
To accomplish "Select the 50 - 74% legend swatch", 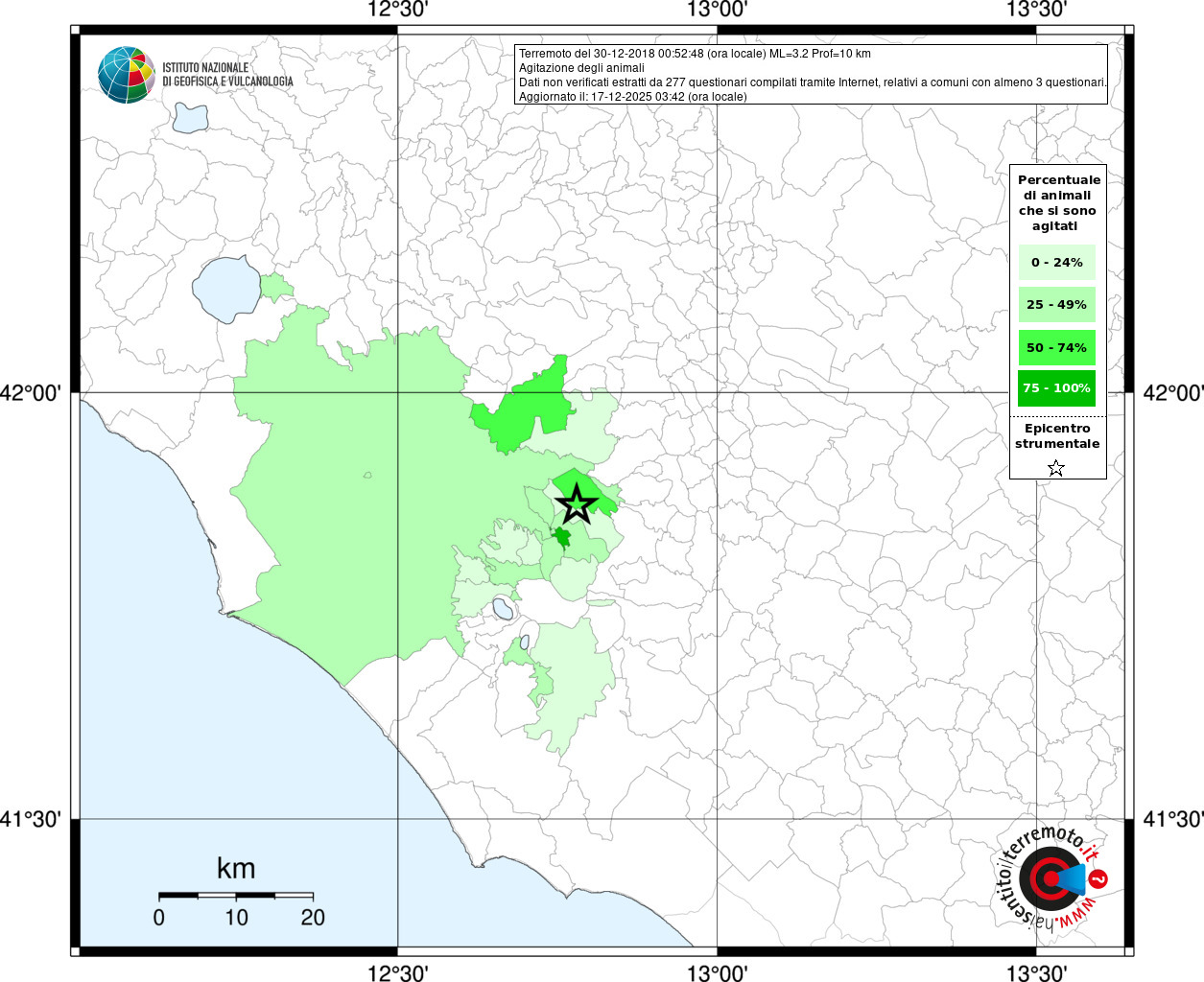I will point(1057,347).
